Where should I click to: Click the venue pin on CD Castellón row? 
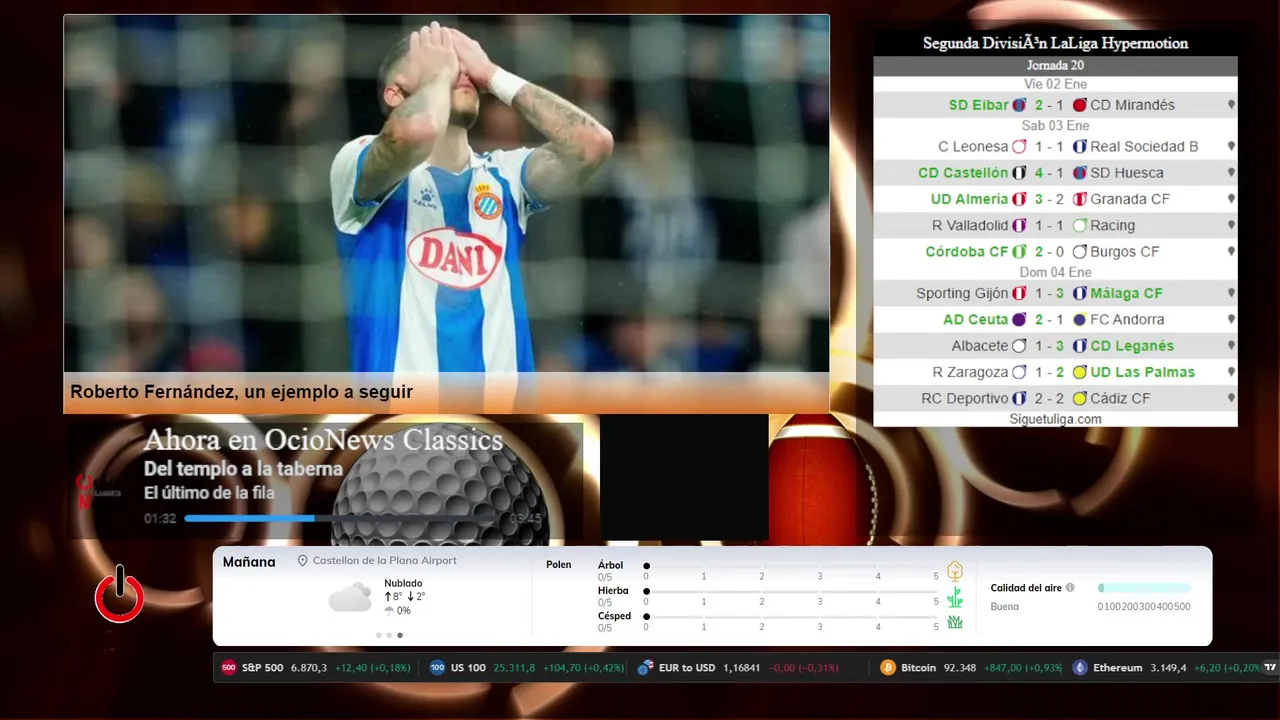[x=1231, y=173]
